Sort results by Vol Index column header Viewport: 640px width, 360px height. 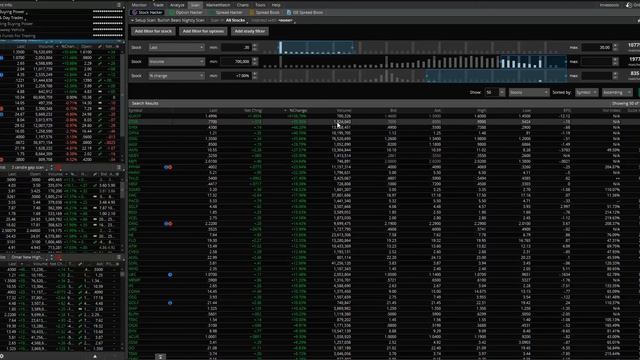coord(611,111)
